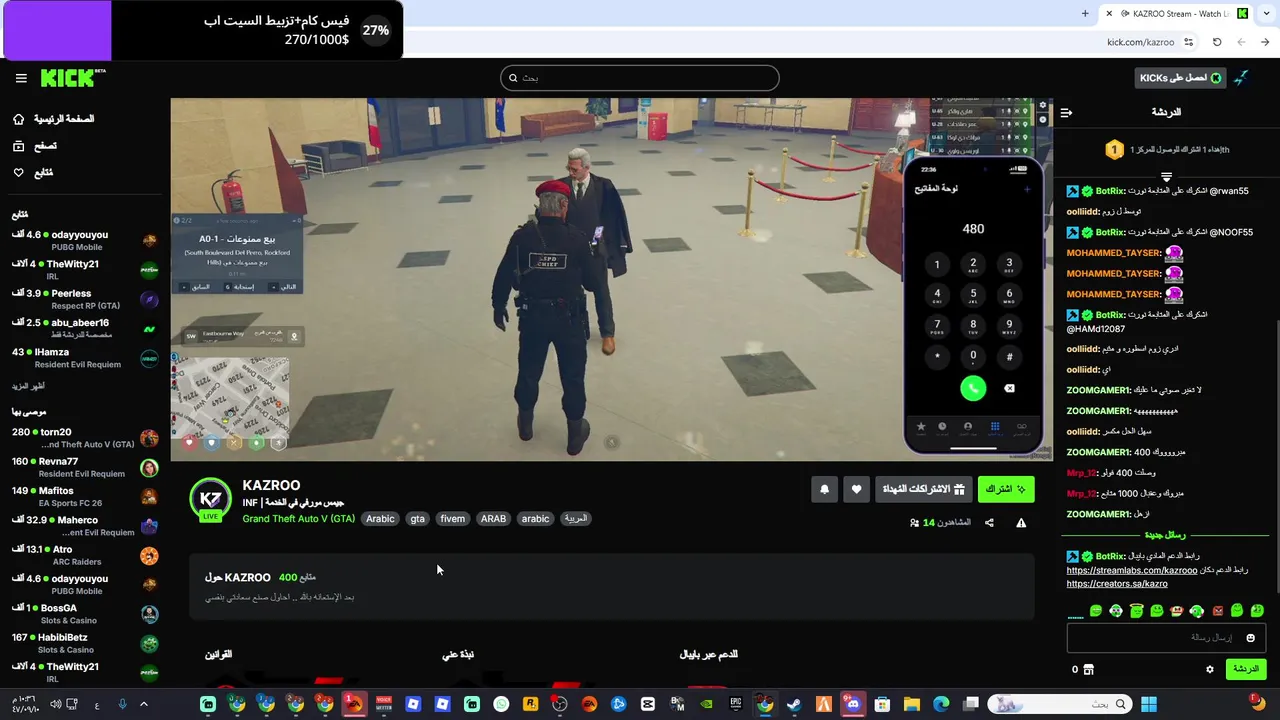Click the KAZROO channel avatar
This screenshot has height=720, width=1280.
211,499
